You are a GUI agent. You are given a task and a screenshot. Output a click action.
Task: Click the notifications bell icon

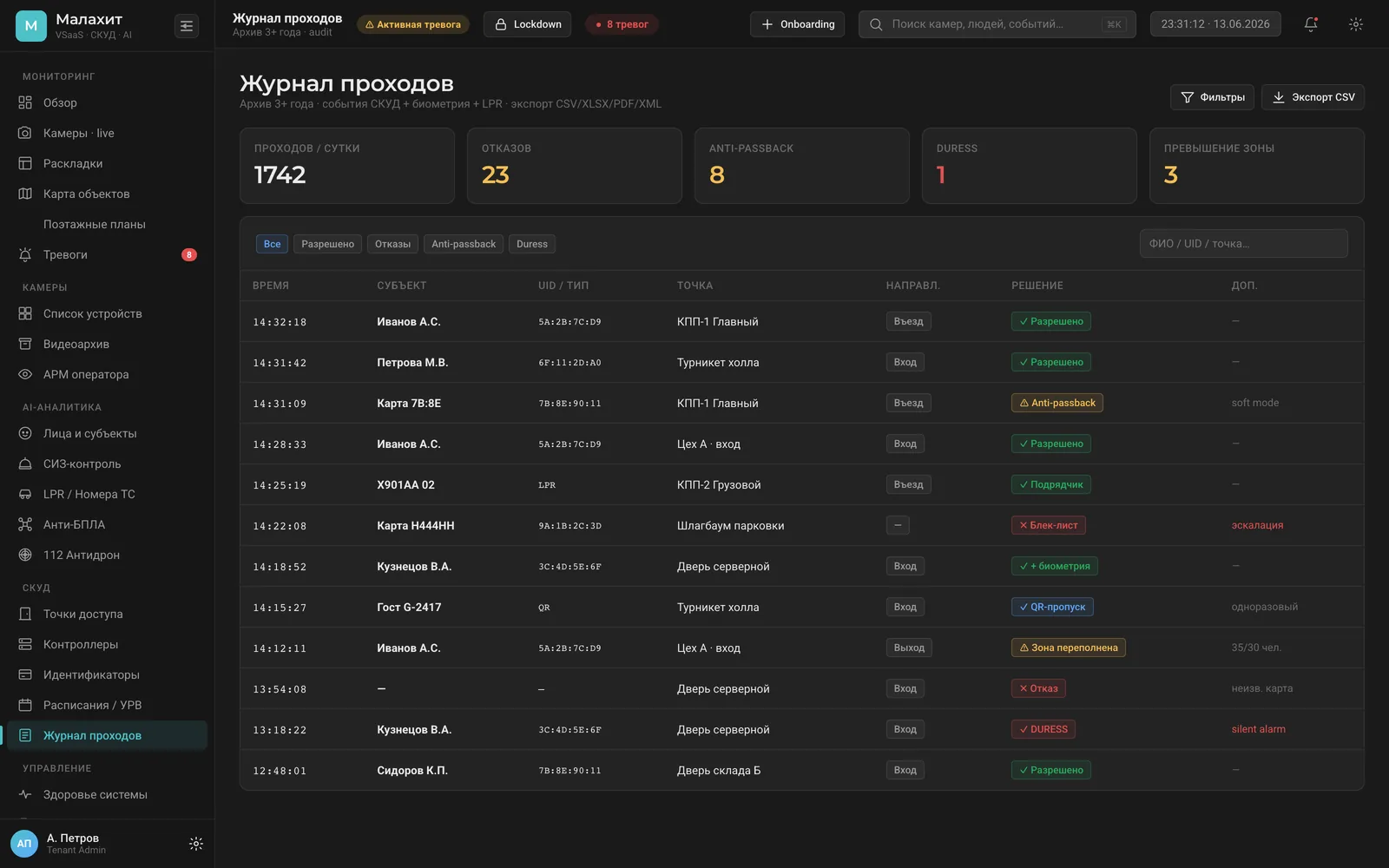1311,24
